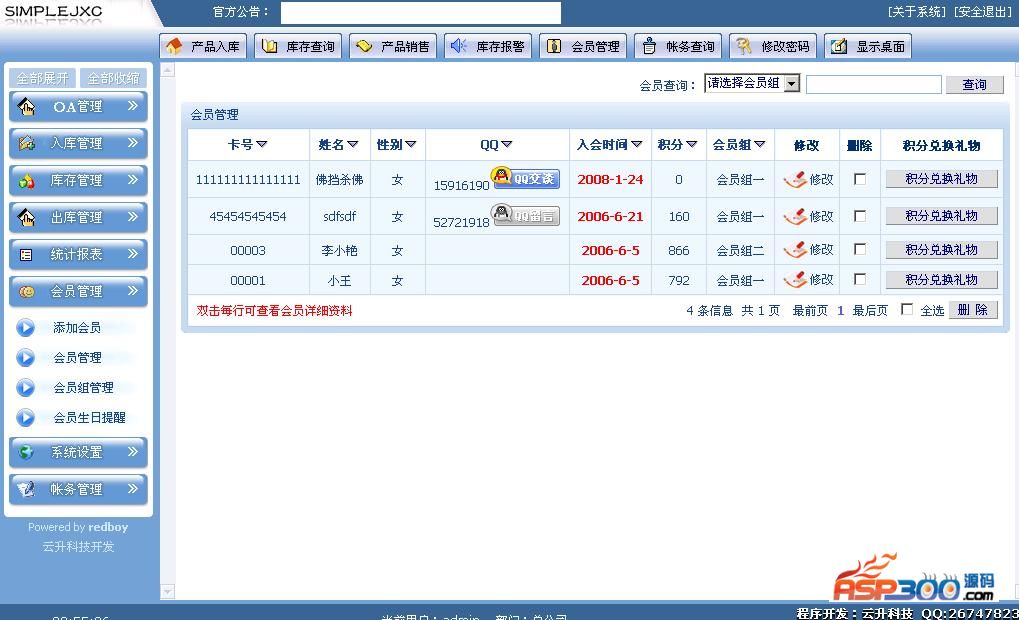Click the arrow icon beside 会员组管理

click(25, 387)
